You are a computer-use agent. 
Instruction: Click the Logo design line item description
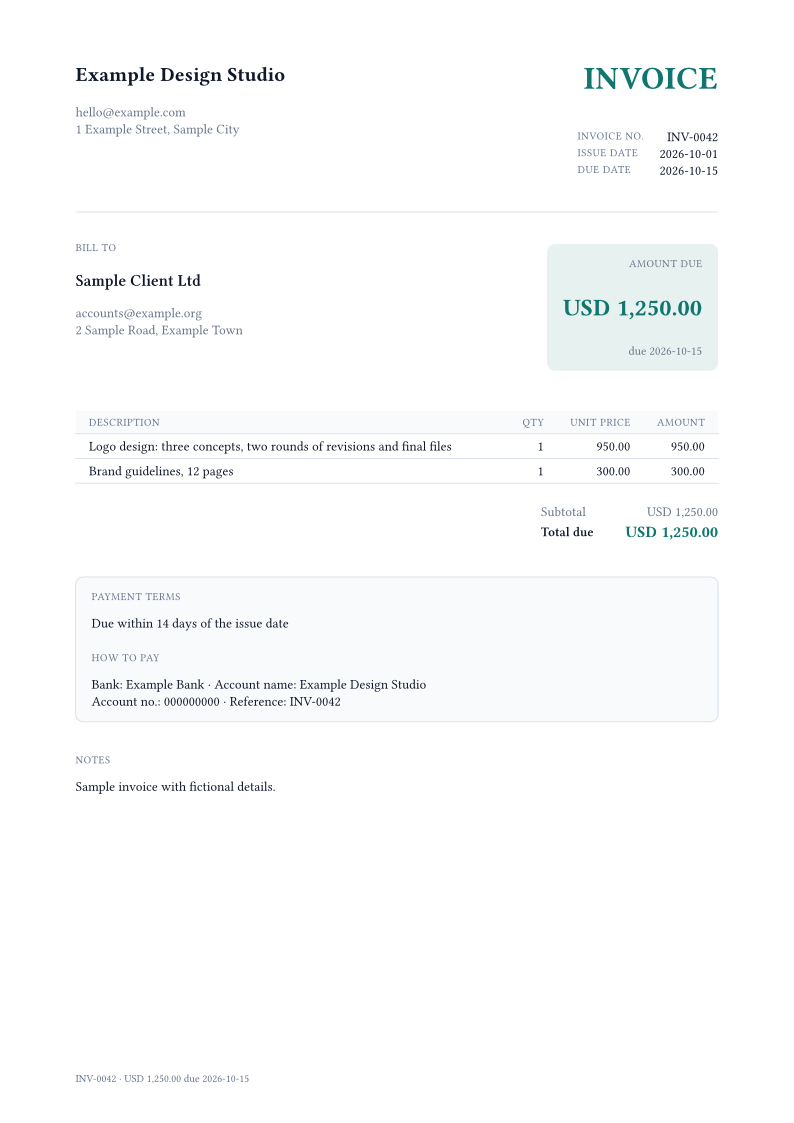[270, 447]
